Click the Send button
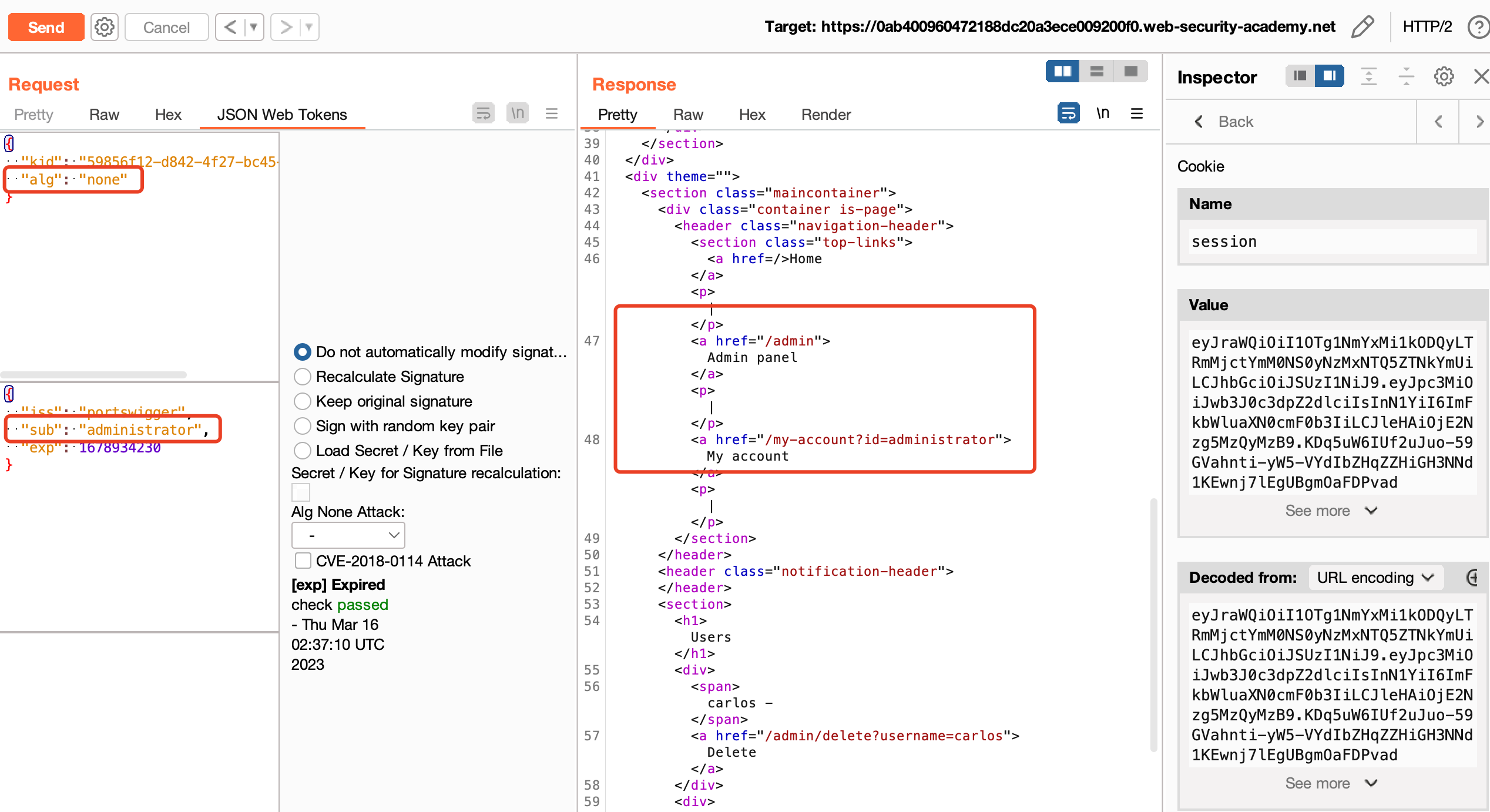Image resolution: width=1490 pixels, height=812 pixels. click(46, 27)
